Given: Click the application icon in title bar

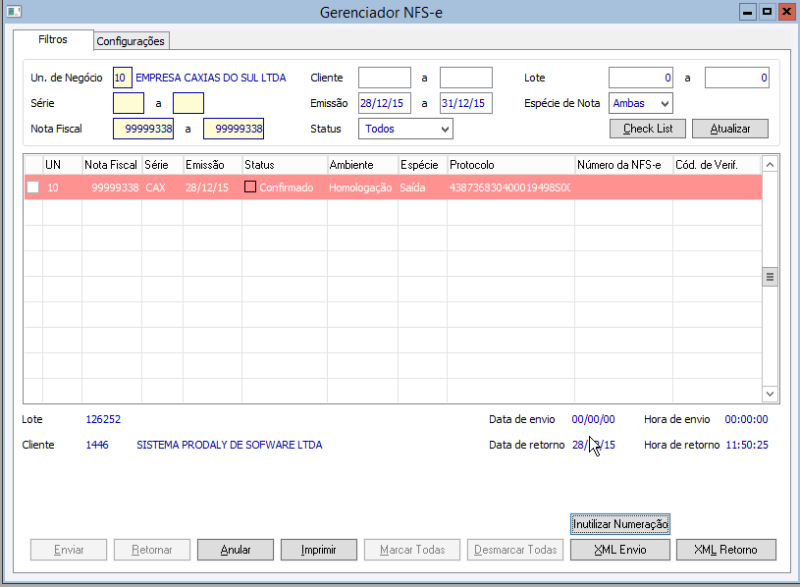Looking at the screenshot, I should pyautogui.click(x=14, y=11).
